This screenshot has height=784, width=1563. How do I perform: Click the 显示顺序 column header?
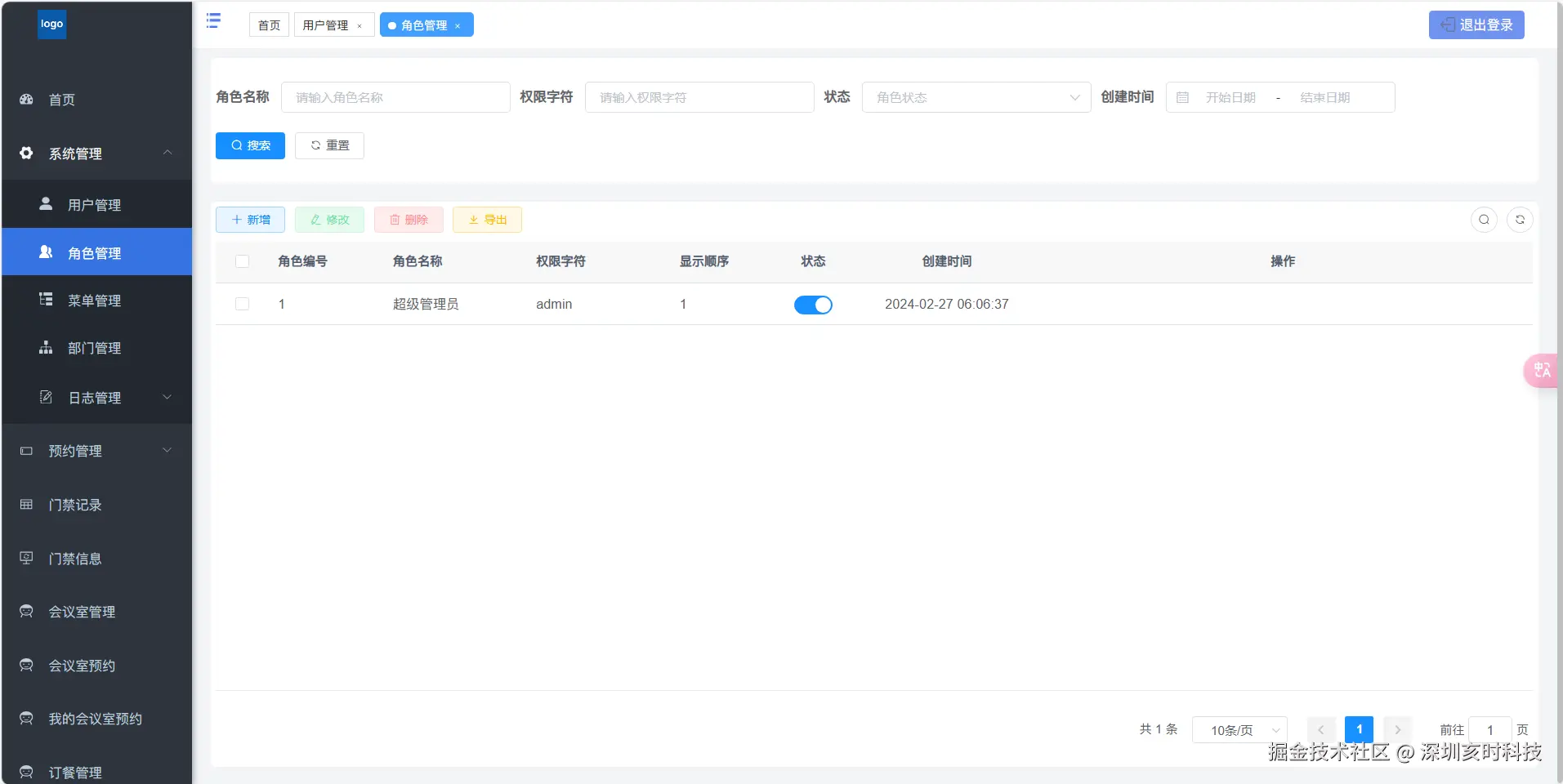pos(704,261)
